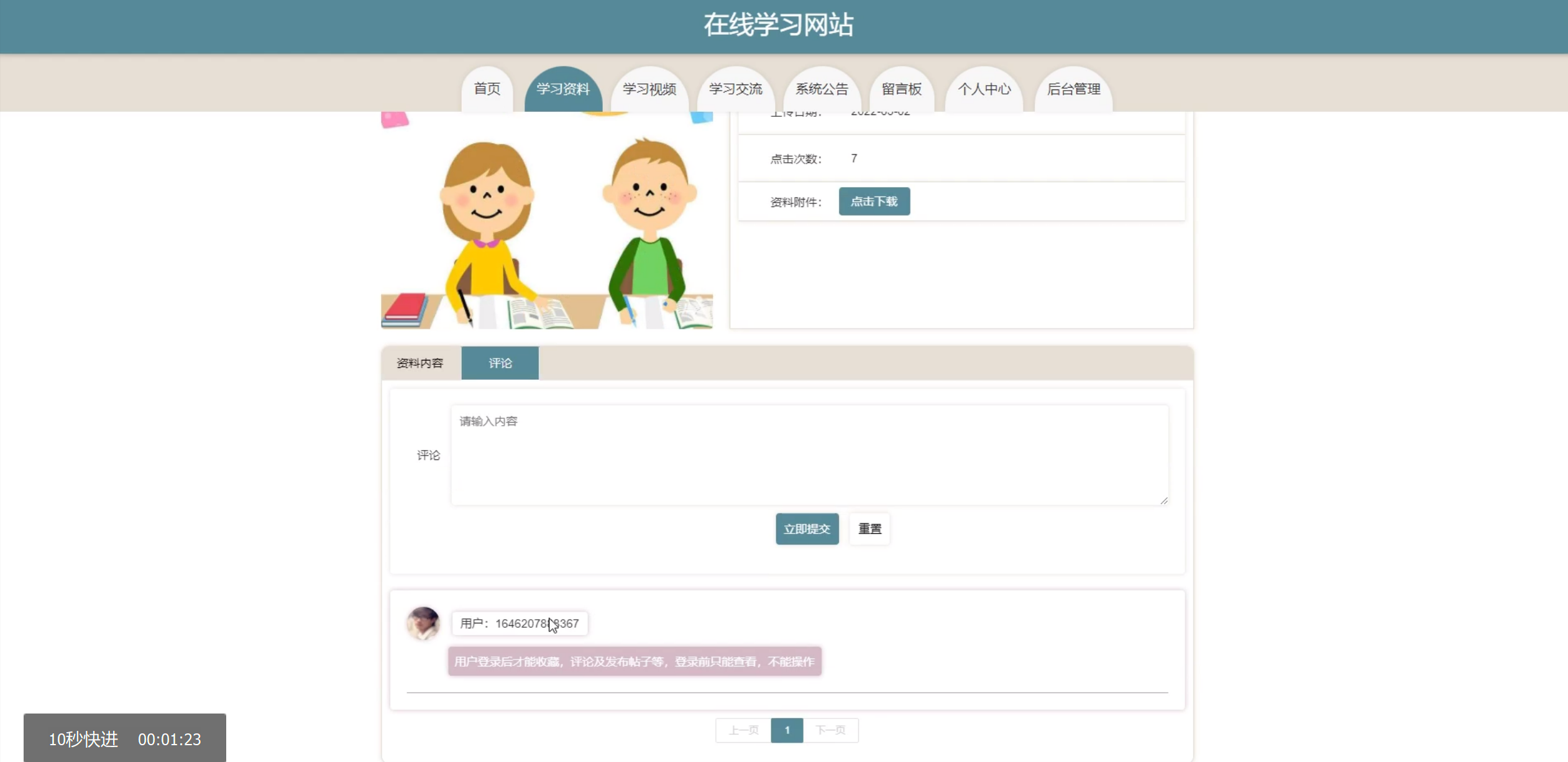View 系统公告 announcements tab
This screenshot has width=1568, height=762.
coord(822,89)
